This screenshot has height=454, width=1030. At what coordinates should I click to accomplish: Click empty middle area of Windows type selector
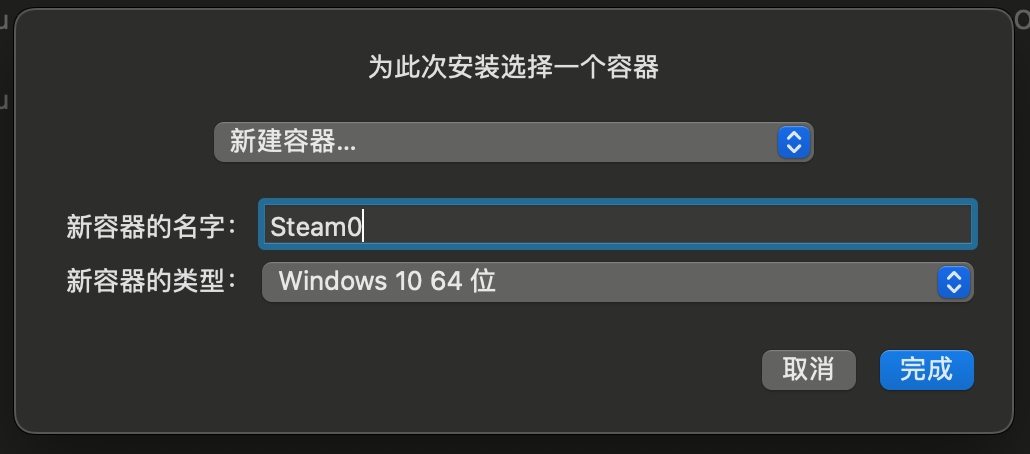click(700, 282)
